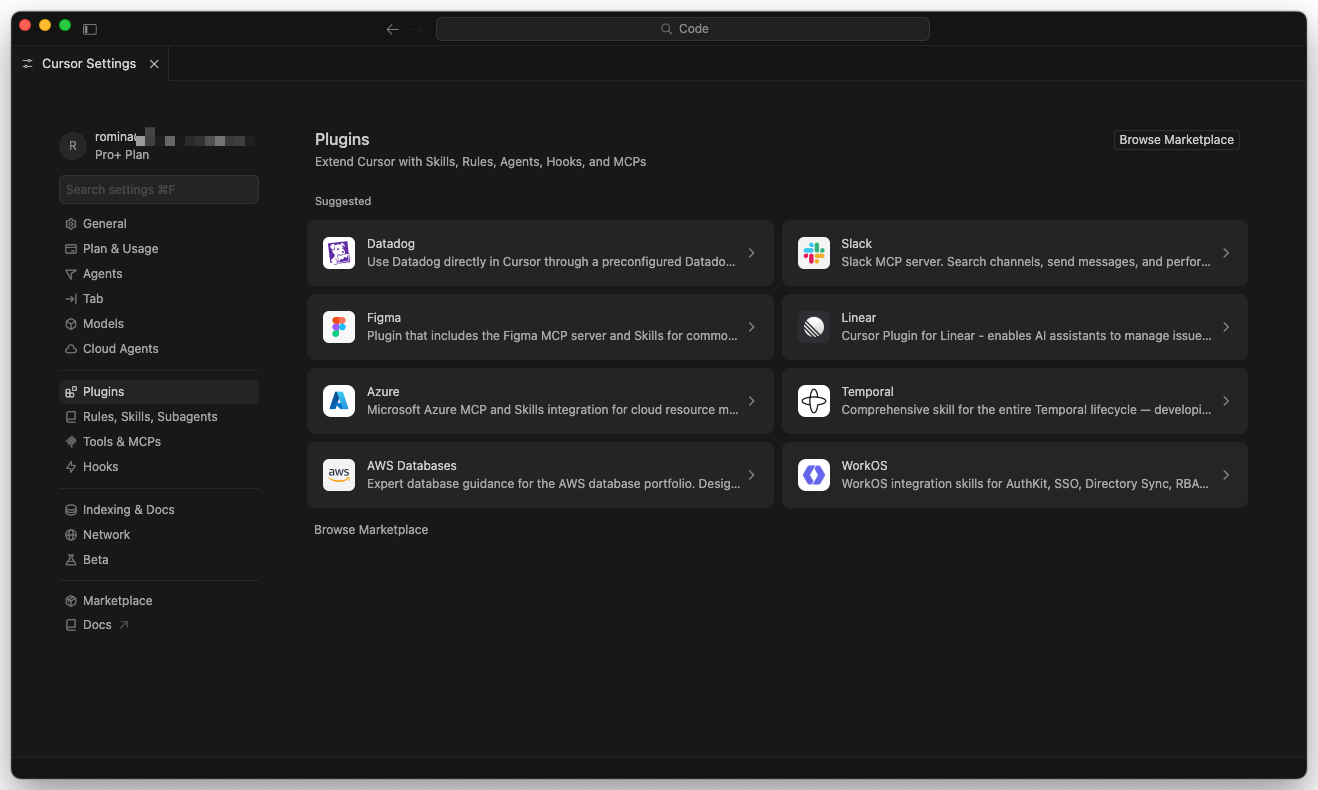Click the Figma plugin title text
Viewport: 1318px width, 790px height.
[x=384, y=318]
